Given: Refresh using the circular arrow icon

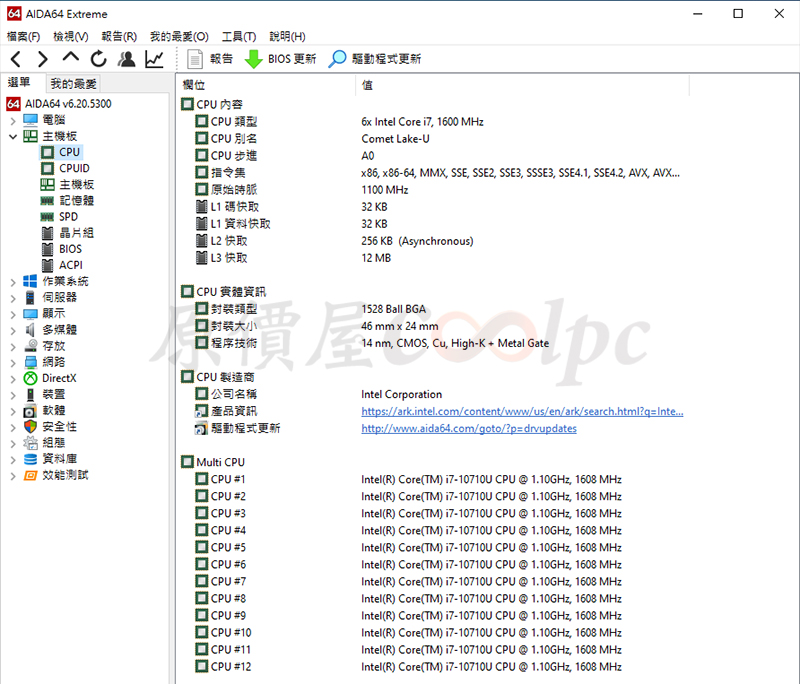Looking at the screenshot, I should click(x=98, y=59).
